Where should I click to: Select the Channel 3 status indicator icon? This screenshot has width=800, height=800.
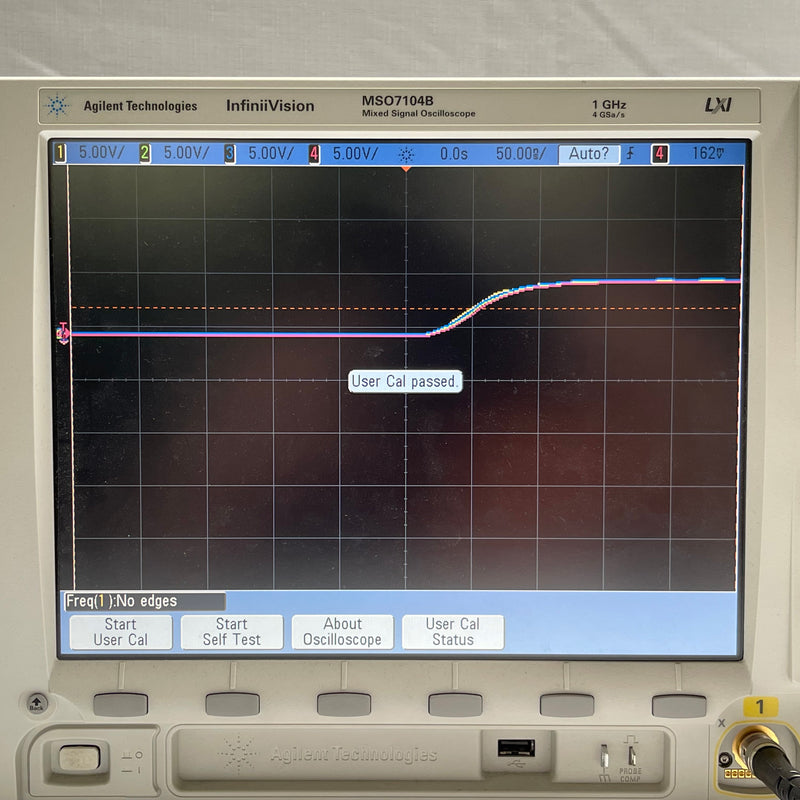tap(228, 153)
